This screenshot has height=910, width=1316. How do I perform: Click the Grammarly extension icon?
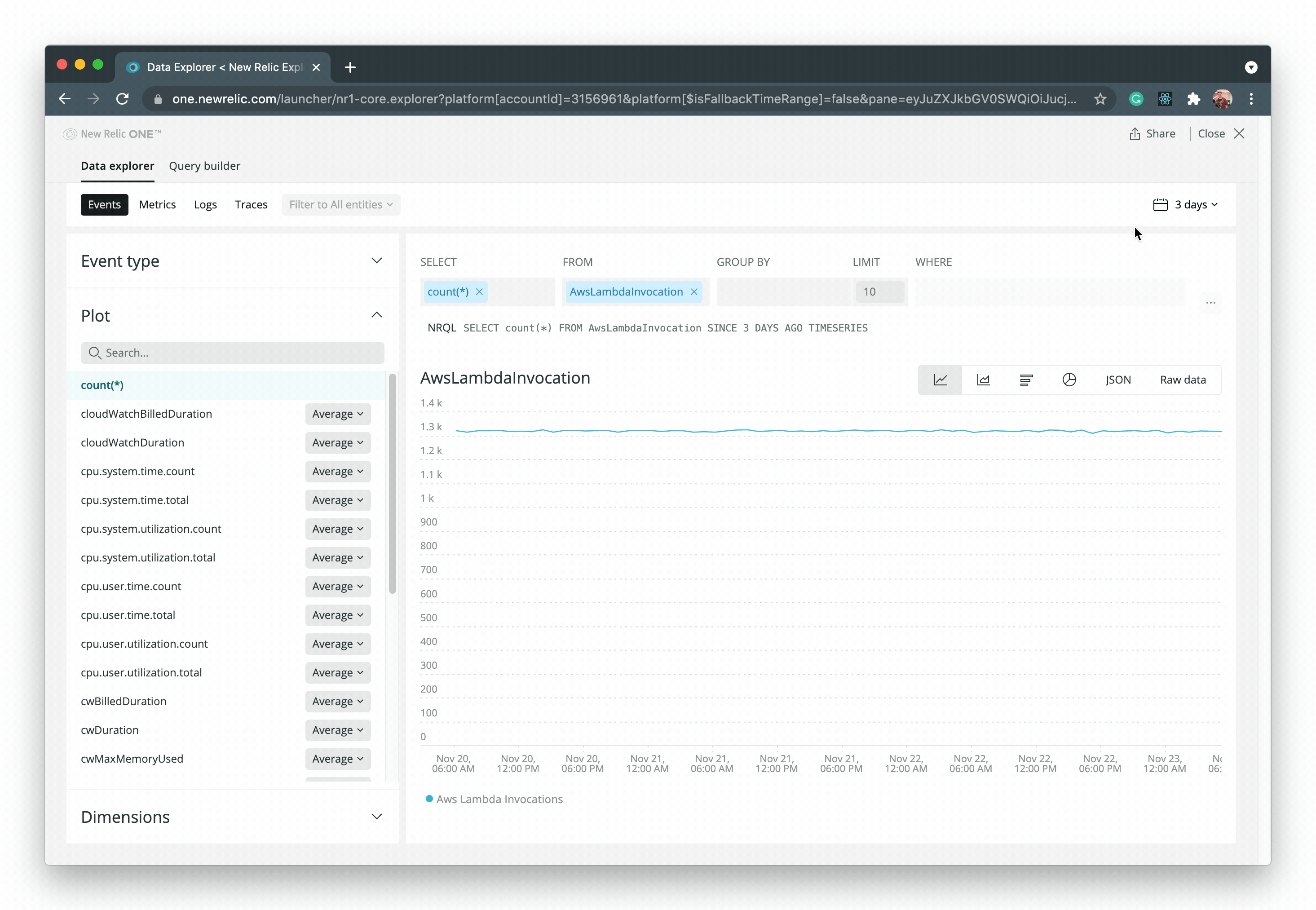pyautogui.click(x=1136, y=99)
